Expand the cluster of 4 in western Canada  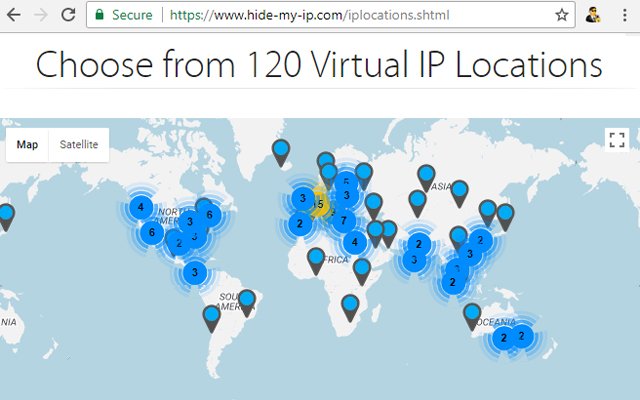pos(141,207)
